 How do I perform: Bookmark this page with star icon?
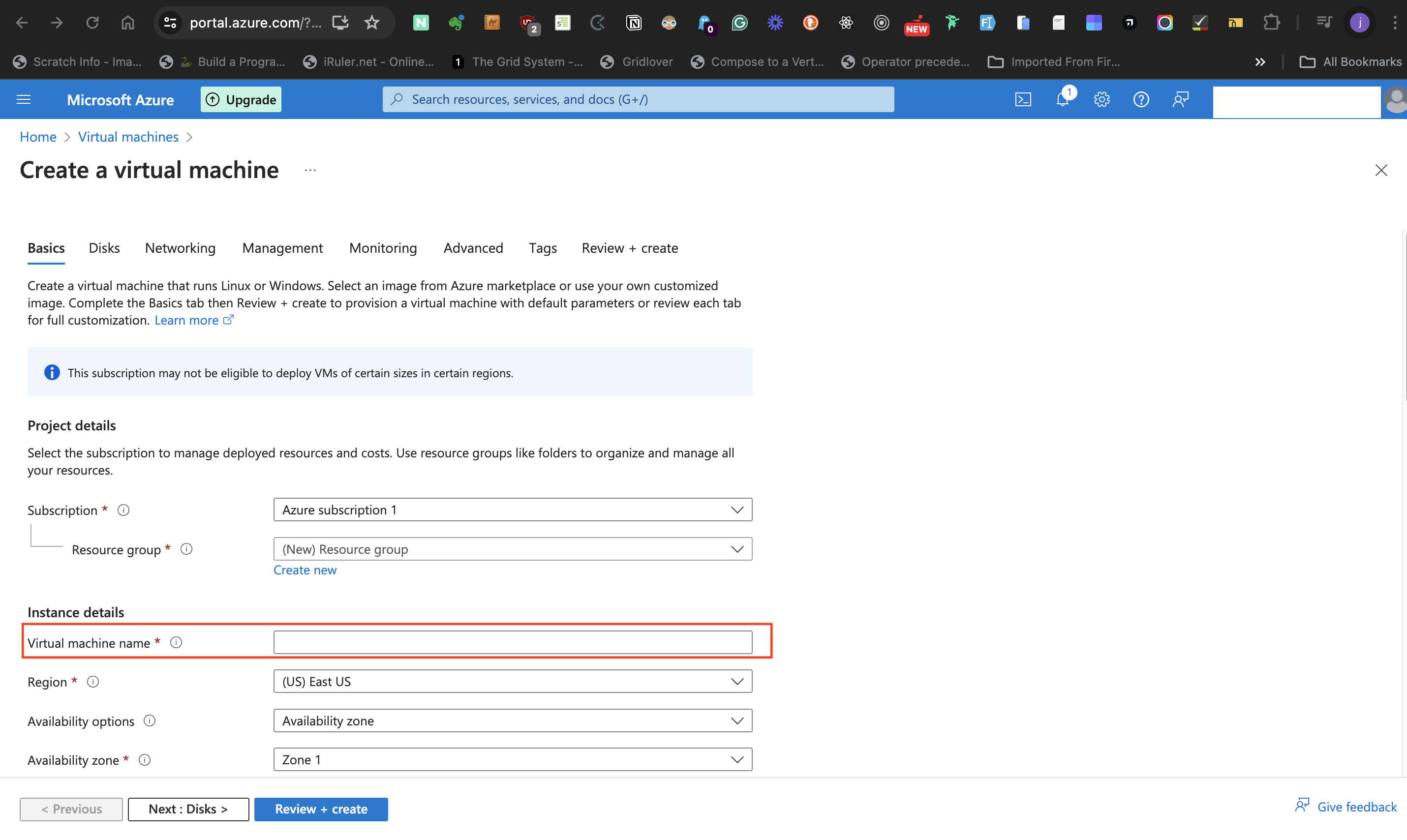371,23
